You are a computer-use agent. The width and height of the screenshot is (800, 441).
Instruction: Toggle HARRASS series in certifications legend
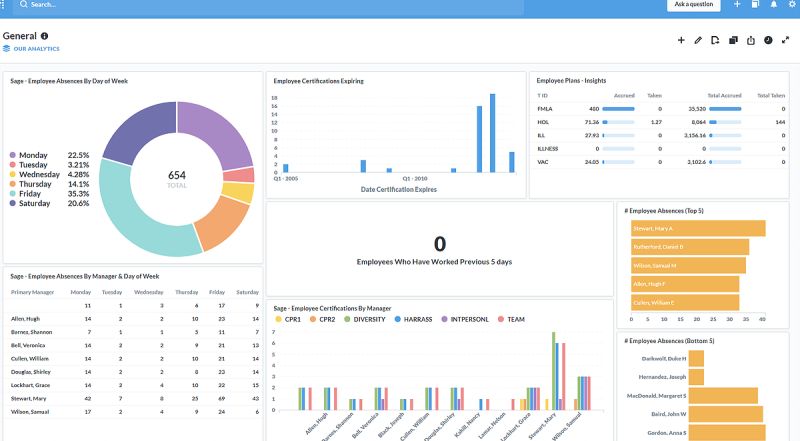(413, 320)
